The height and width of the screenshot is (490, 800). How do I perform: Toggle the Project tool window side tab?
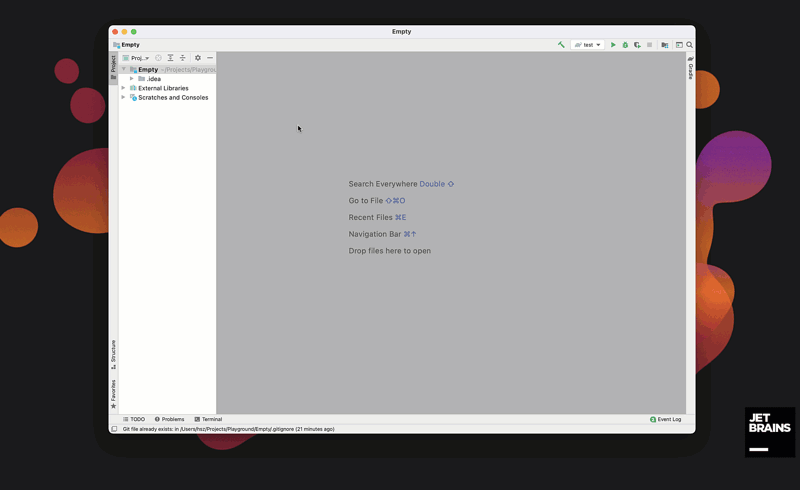[113, 67]
